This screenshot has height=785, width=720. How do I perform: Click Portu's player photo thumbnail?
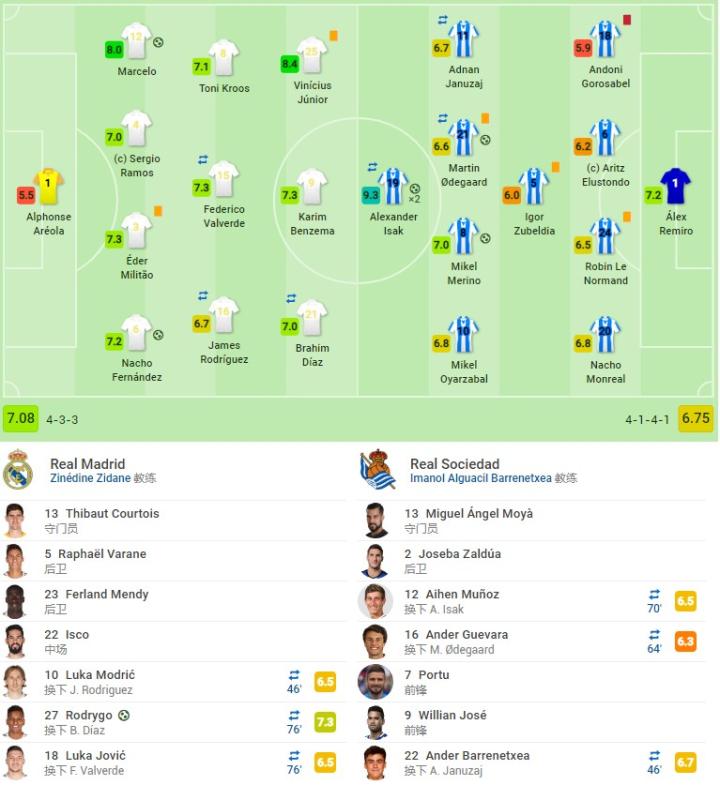click(376, 682)
